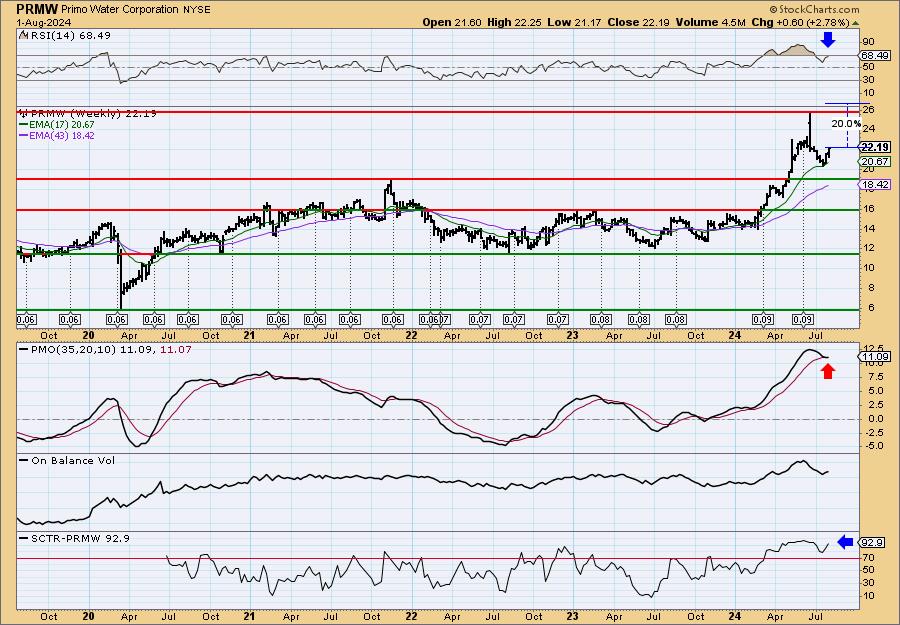Image resolution: width=900 pixels, height=625 pixels.
Task: Click the RSI(14) 68.49 indicator label
Action: [69, 35]
